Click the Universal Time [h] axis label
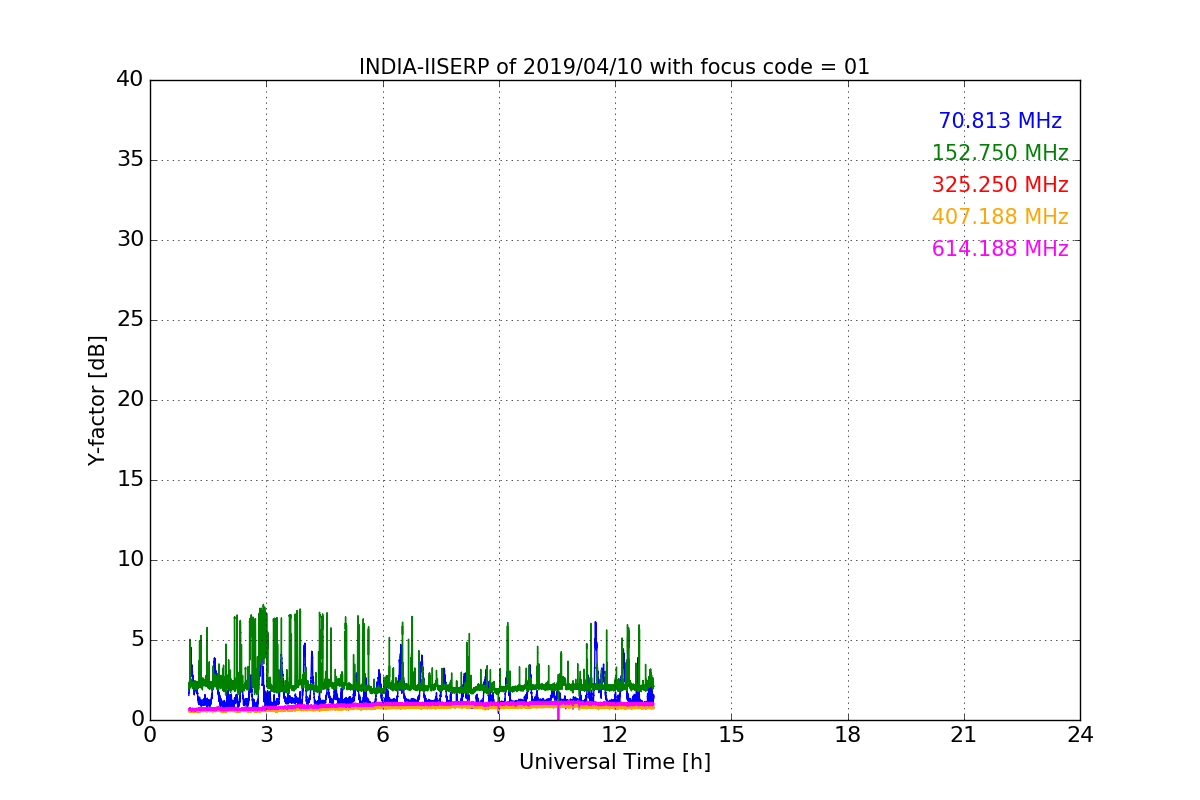This screenshot has width=1200, height=800. tap(614, 762)
